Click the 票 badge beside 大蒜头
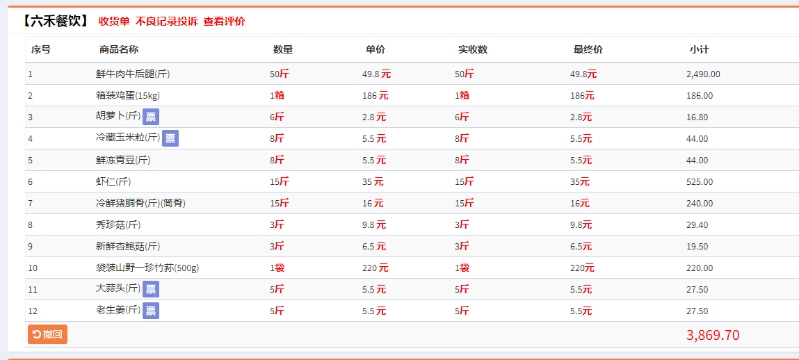Image resolution: width=799 pixels, height=360 pixels. pyautogui.click(x=150, y=289)
